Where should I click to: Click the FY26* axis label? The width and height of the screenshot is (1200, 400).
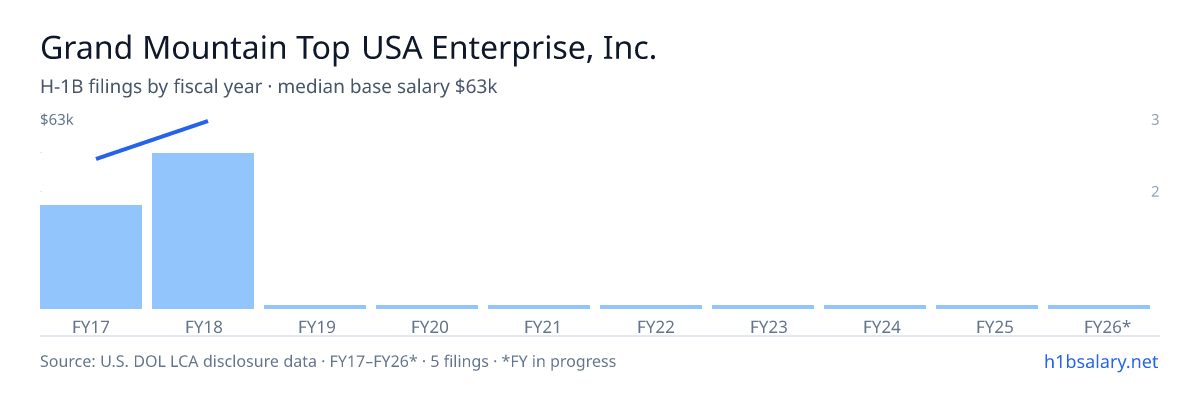click(1107, 326)
